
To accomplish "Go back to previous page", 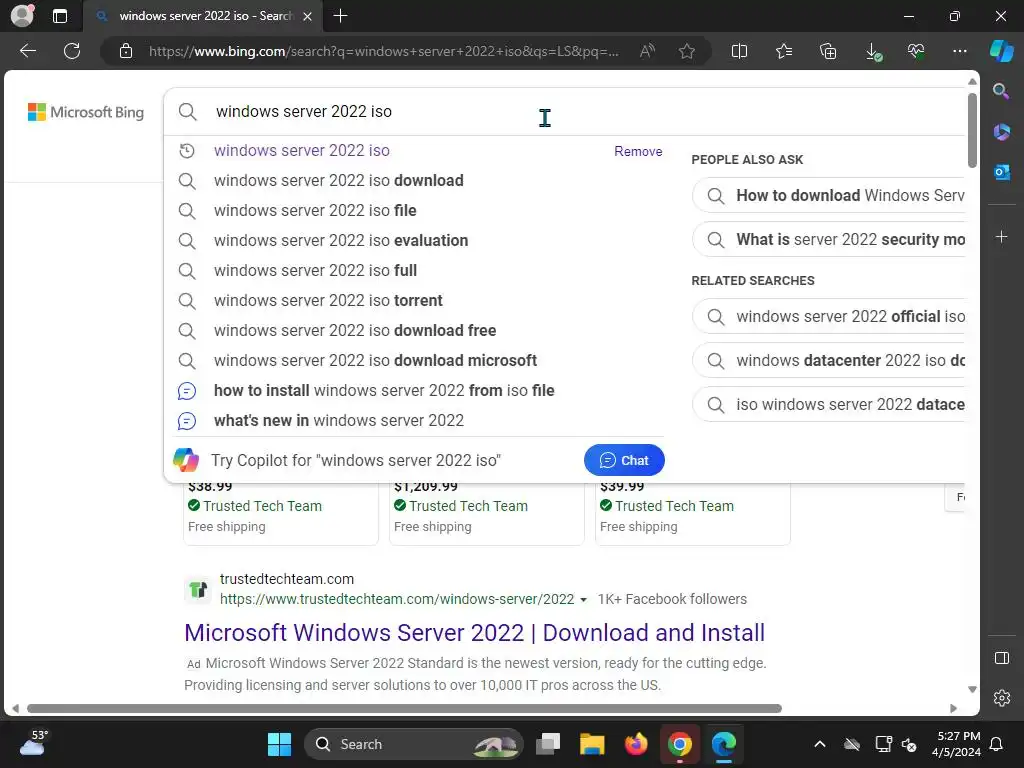I will coord(28,51).
